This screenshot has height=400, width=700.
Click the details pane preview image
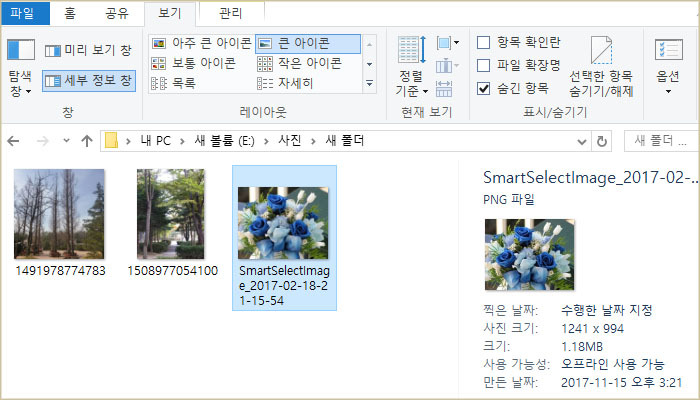point(529,254)
